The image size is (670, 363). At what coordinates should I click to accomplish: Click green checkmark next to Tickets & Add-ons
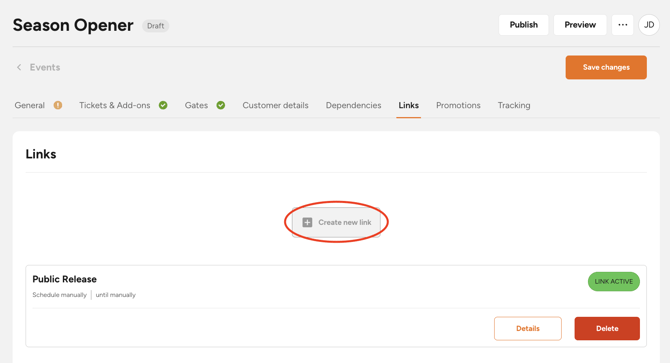pyautogui.click(x=163, y=105)
